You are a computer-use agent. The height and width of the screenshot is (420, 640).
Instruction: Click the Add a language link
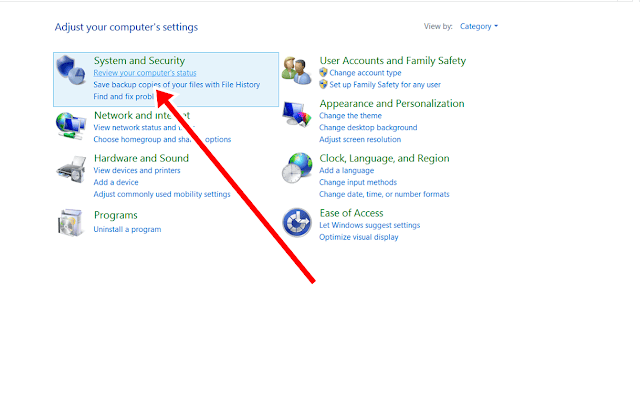click(x=347, y=170)
